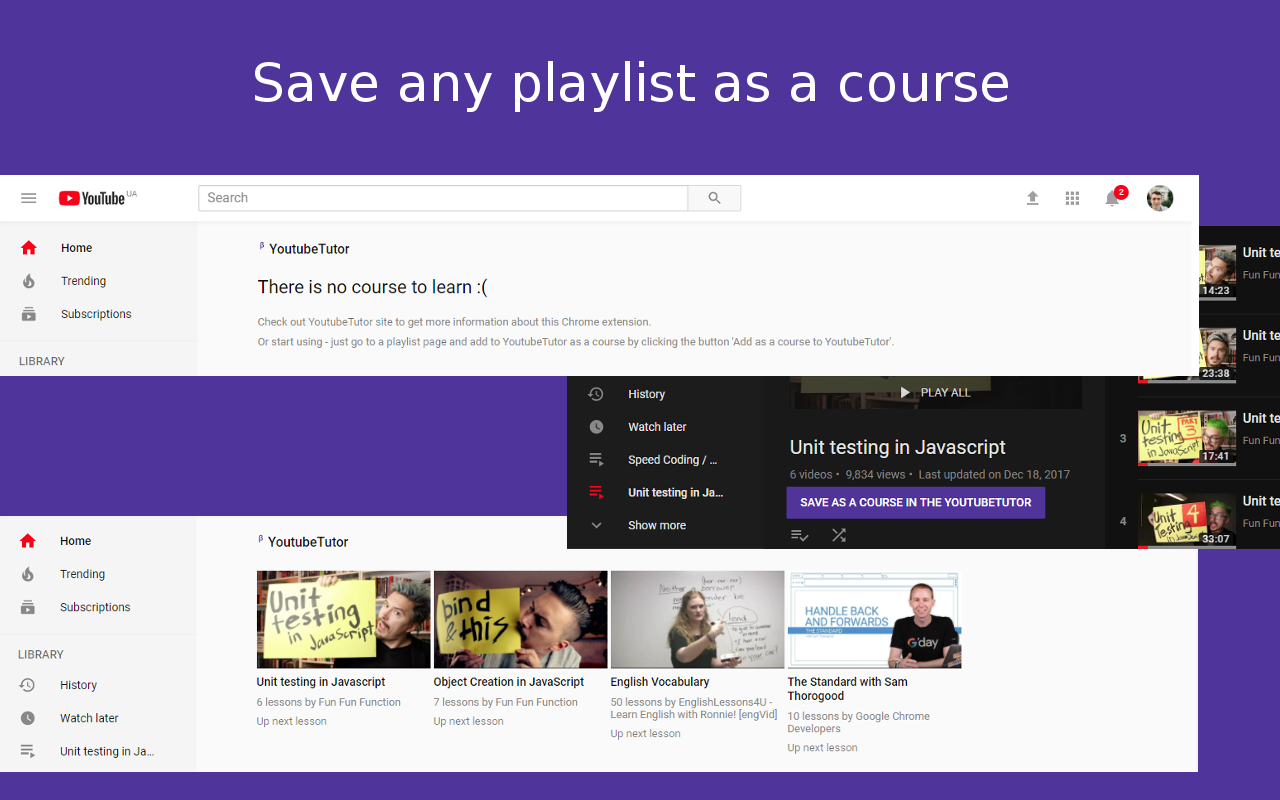Open playlist video thumbnail with 17:41 duration

(1187, 436)
